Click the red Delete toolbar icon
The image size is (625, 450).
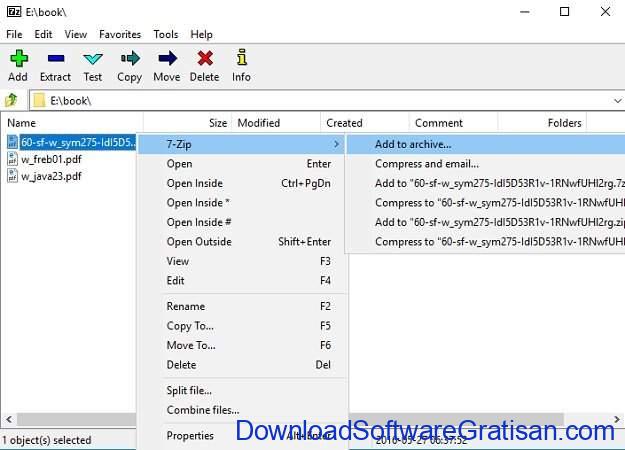(x=204, y=59)
